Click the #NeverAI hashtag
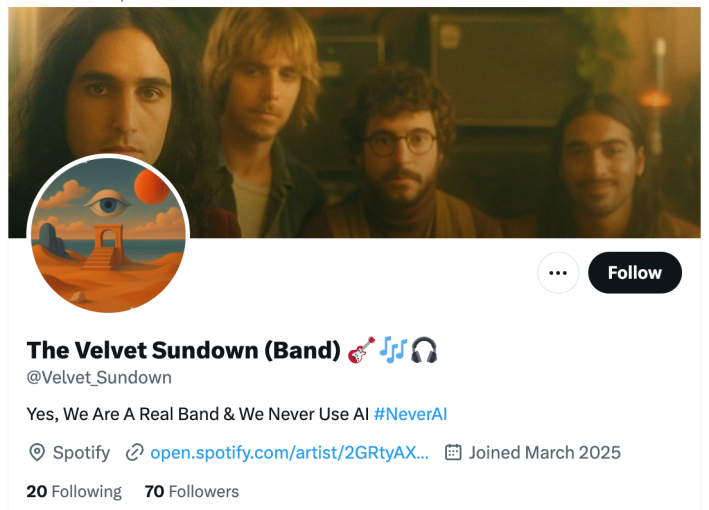Image resolution: width=709 pixels, height=510 pixels. point(411,414)
